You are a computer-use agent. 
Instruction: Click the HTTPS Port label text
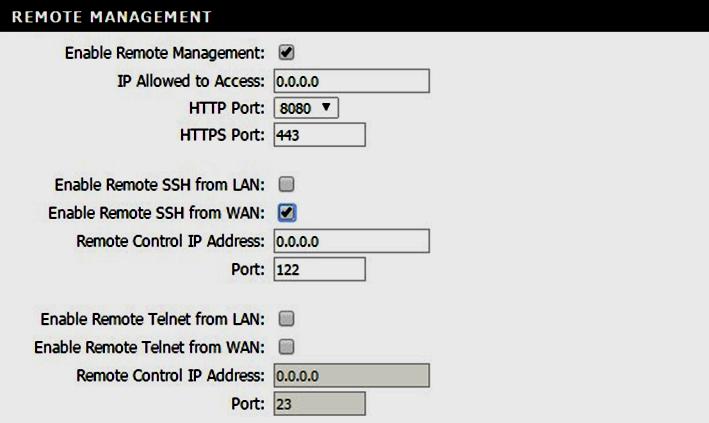click(x=222, y=135)
